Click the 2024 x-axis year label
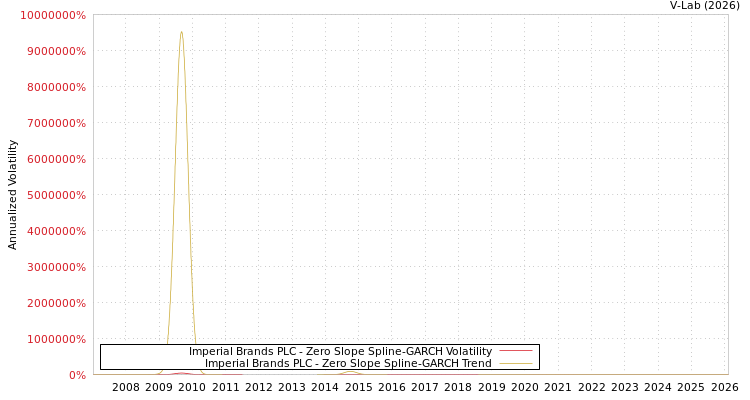The image size is (750, 400). tap(658, 388)
